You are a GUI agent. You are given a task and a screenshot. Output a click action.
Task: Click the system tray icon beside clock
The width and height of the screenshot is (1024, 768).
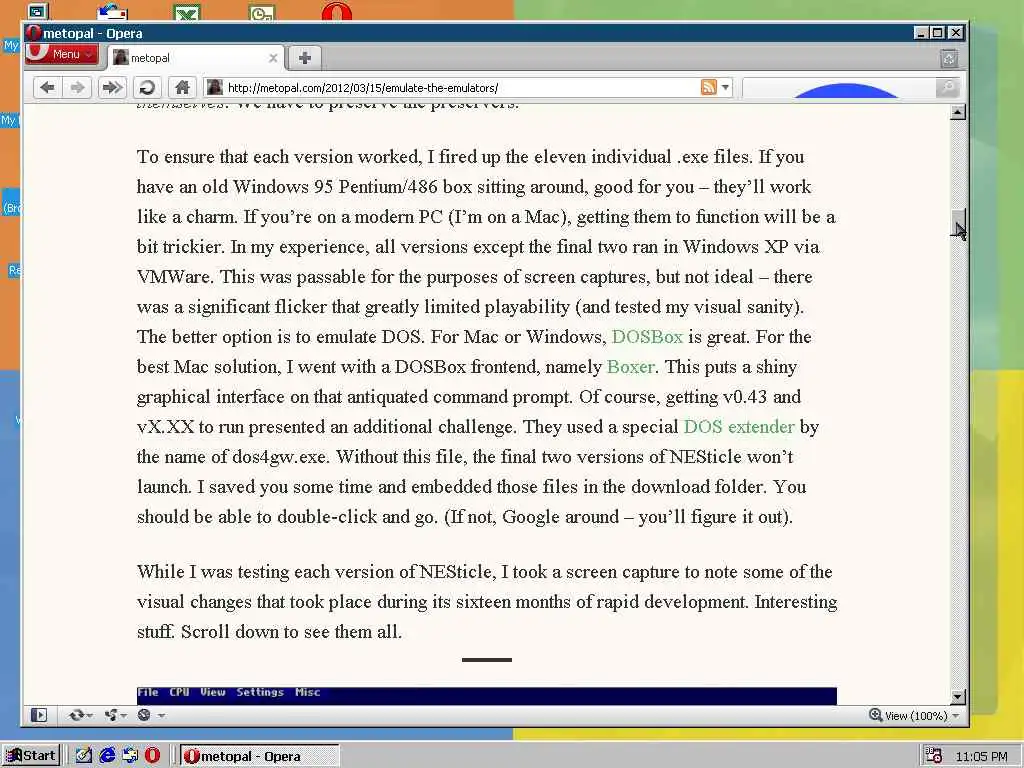933,756
